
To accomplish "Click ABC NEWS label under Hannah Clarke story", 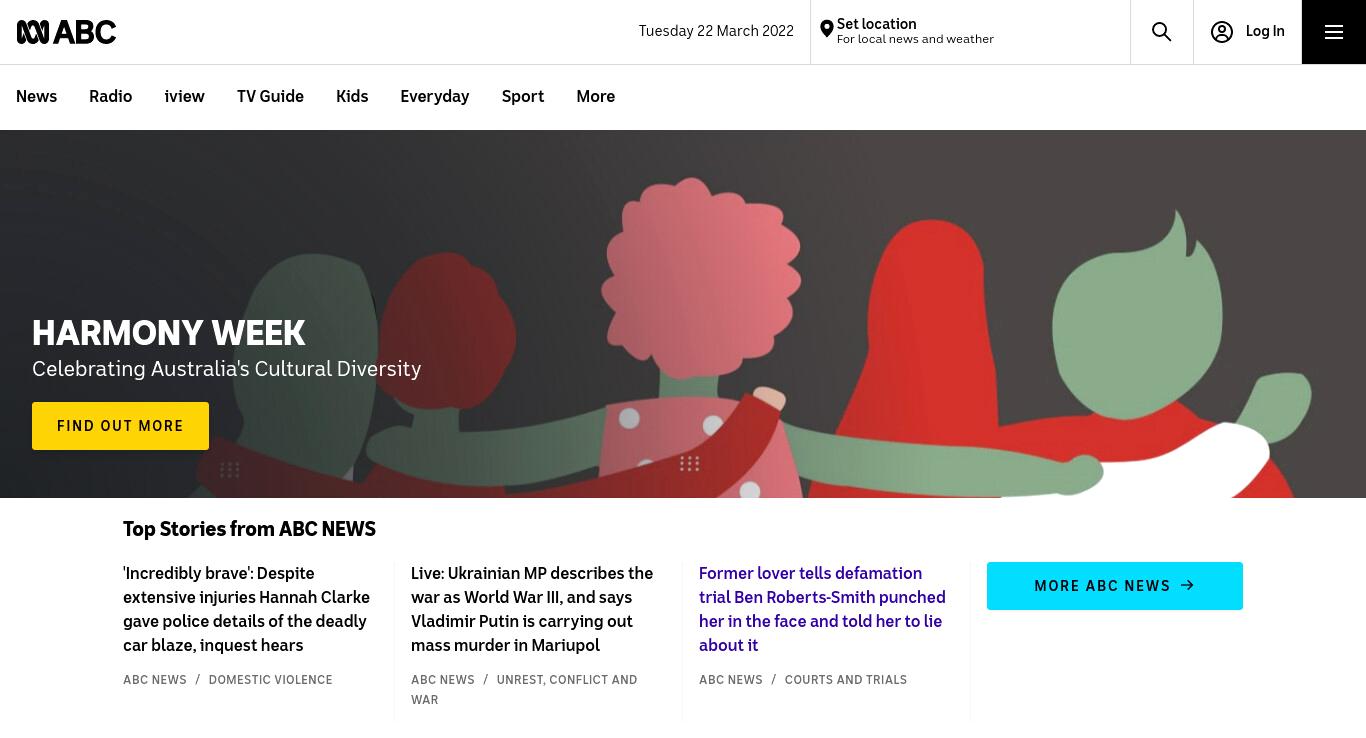I will (x=155, y=680).
